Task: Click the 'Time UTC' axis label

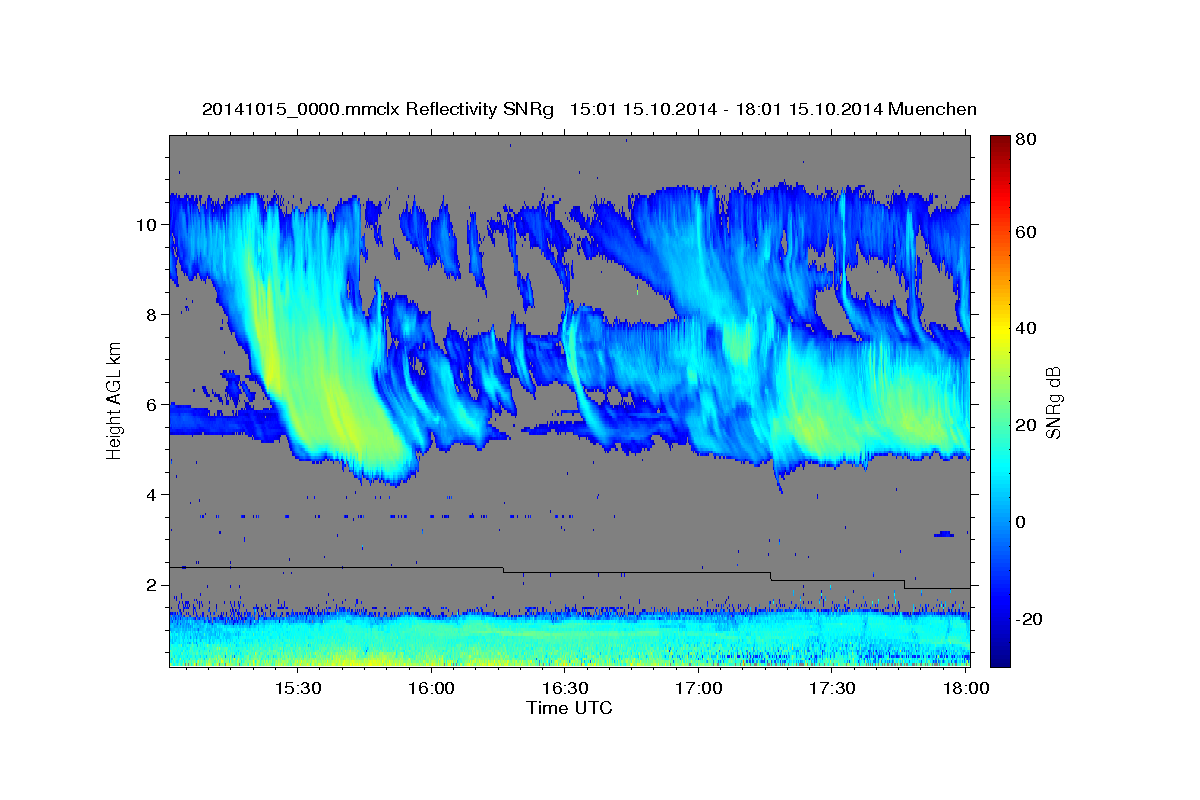Action: (x=569, y=708)
